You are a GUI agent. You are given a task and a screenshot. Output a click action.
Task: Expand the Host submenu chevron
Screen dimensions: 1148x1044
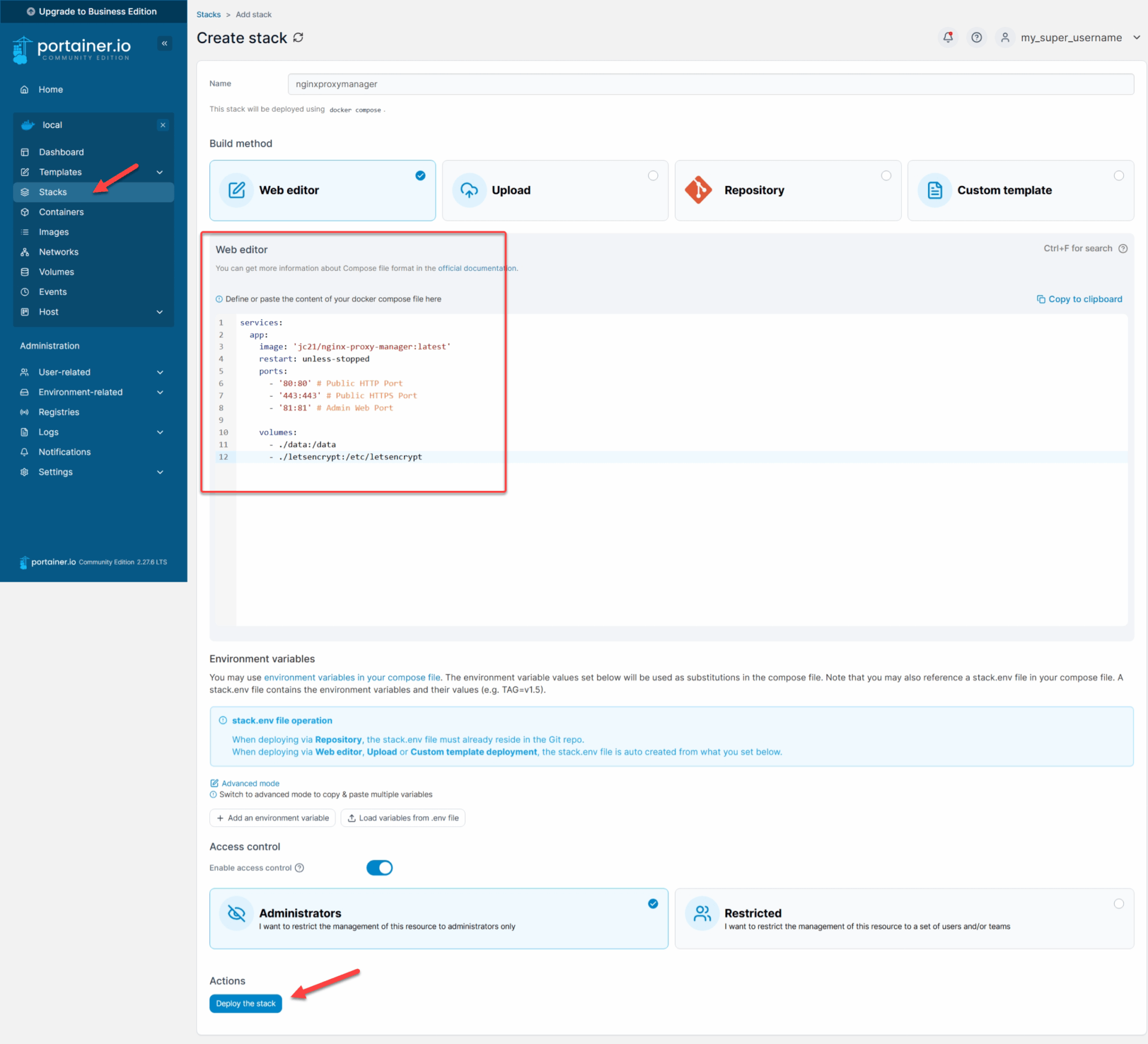tap(160, 312)
